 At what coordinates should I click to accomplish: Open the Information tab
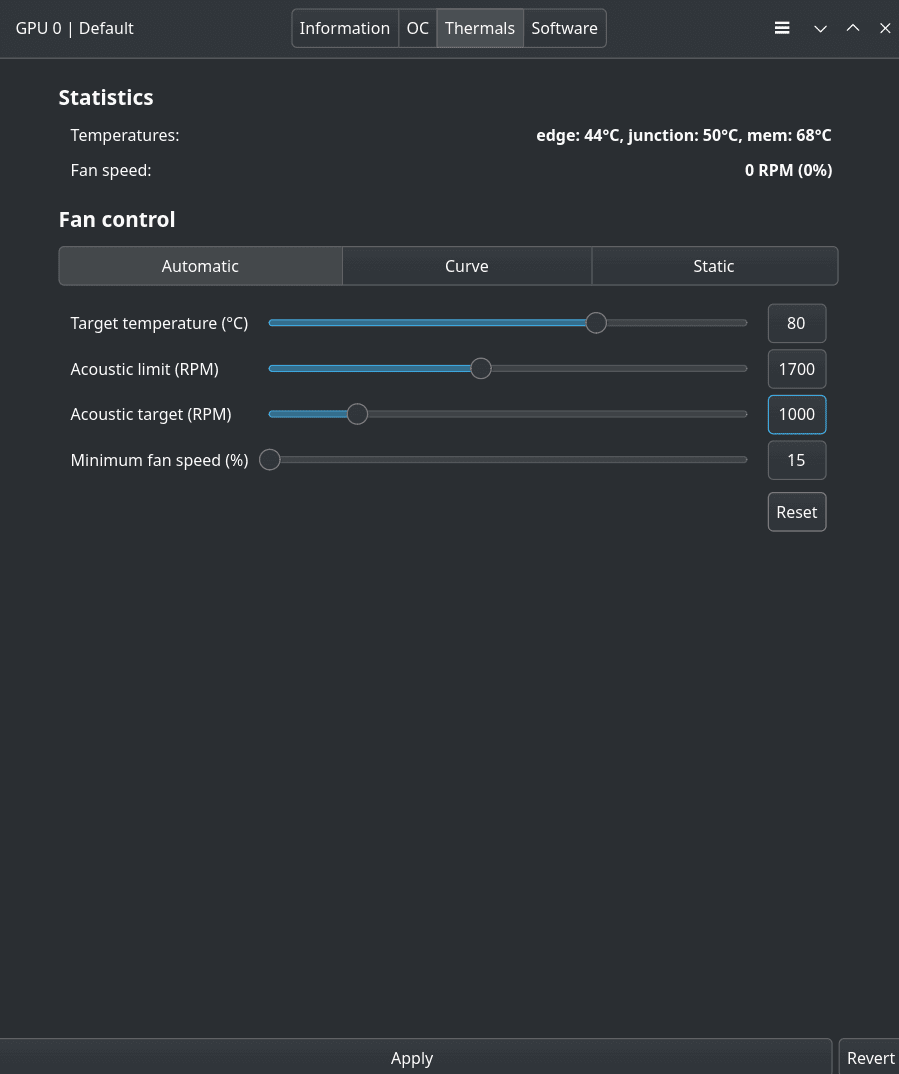(x=345, y=28)
